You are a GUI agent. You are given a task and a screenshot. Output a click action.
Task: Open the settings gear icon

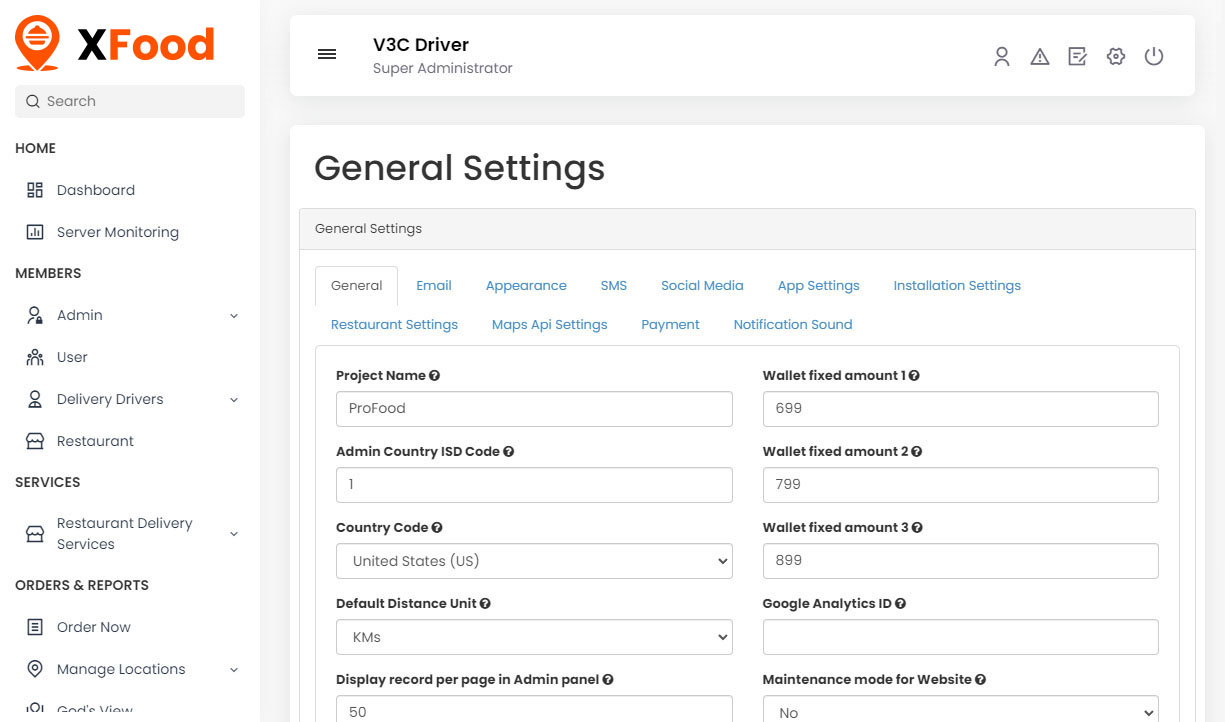click(x=1115, y=57)
